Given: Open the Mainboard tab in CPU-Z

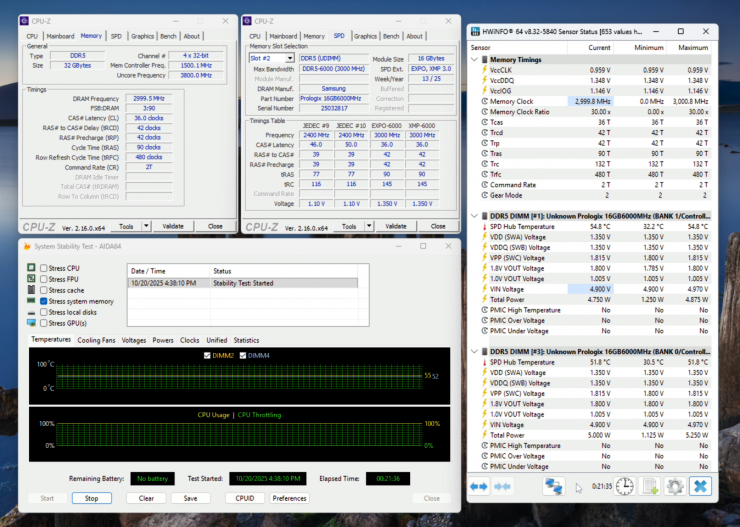Looking at the screenshot, I should (x=61, y=36).
